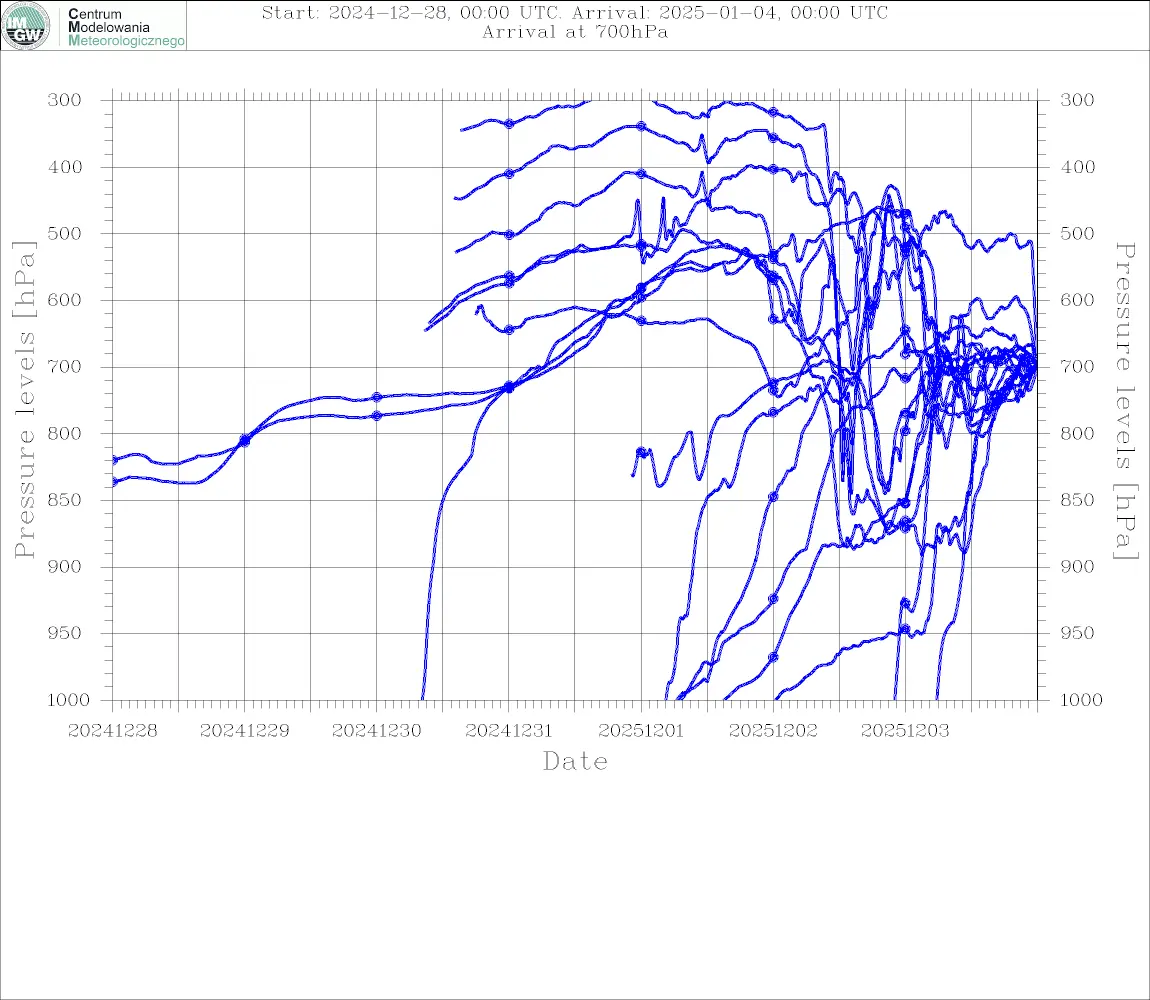Click the 'Date' x-axis title
This screenshot has width=1150, height=1000.
[575, 762]
